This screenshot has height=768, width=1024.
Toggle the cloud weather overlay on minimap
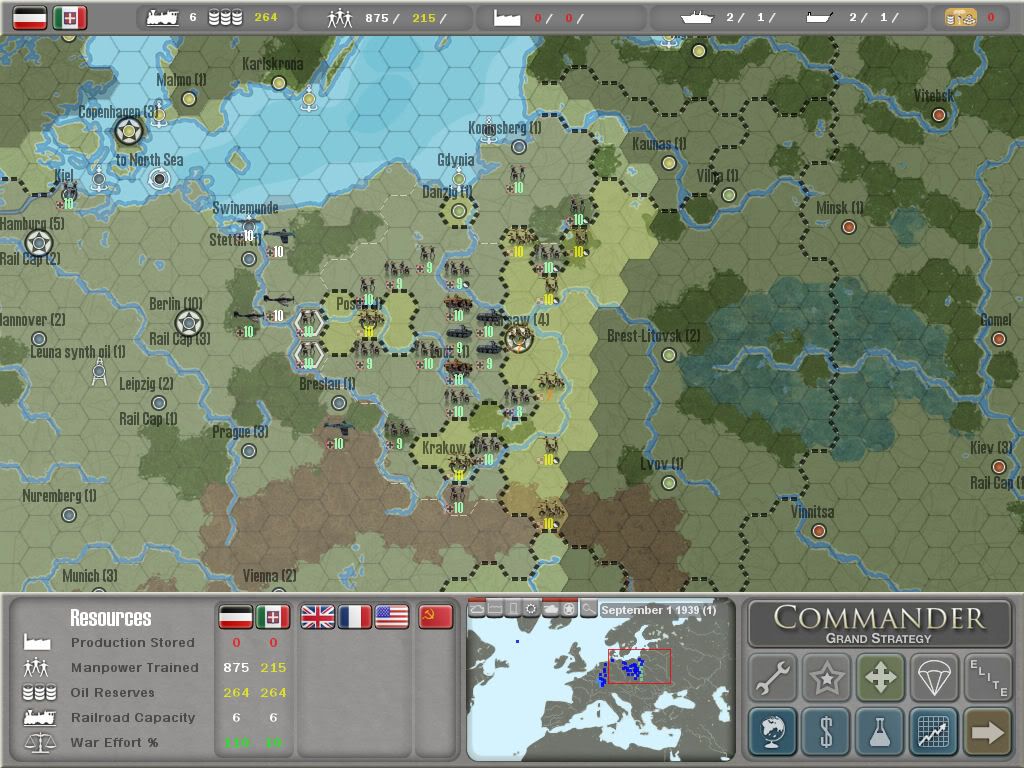point(477,609)
